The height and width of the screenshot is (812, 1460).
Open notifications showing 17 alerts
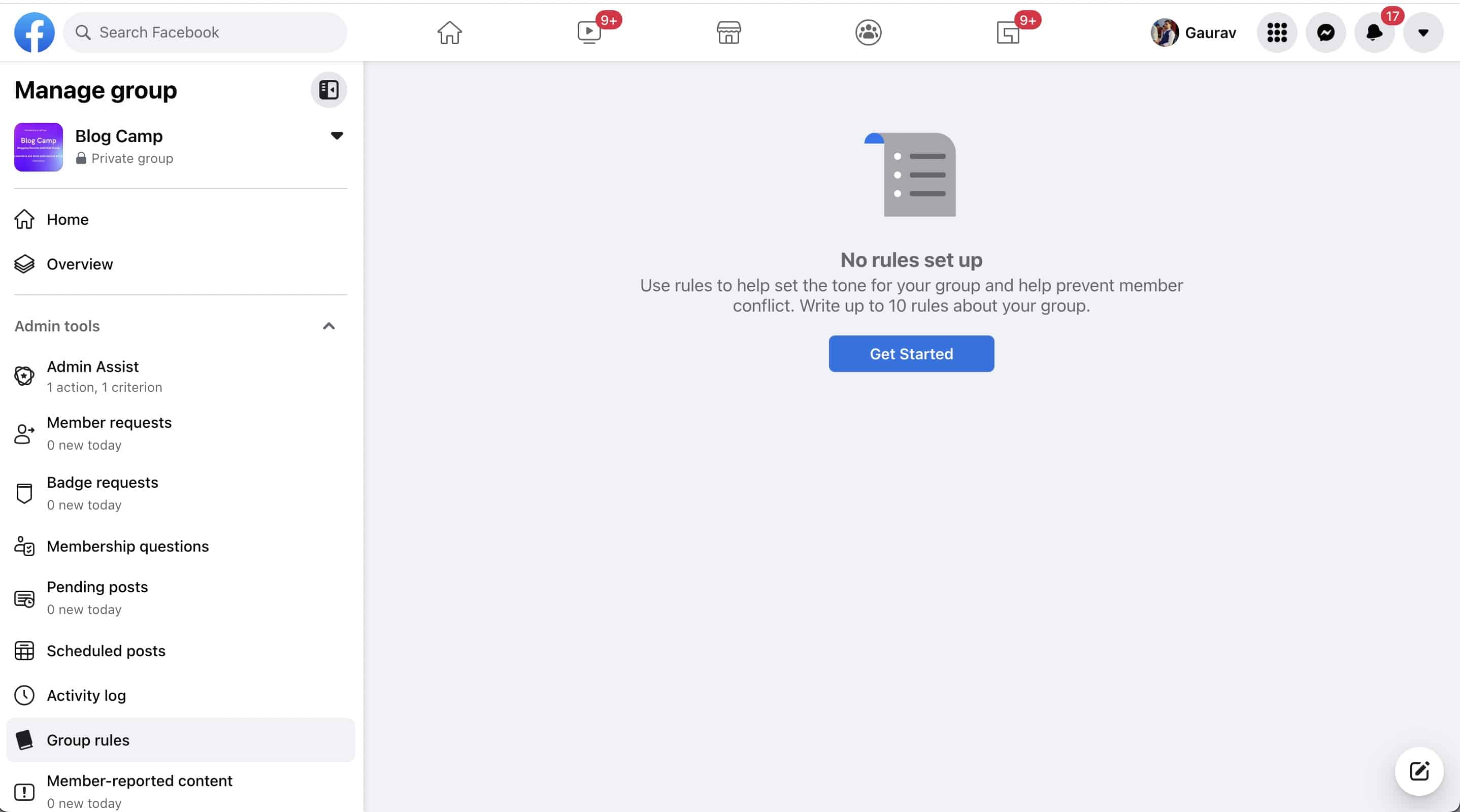(1374, 32)
